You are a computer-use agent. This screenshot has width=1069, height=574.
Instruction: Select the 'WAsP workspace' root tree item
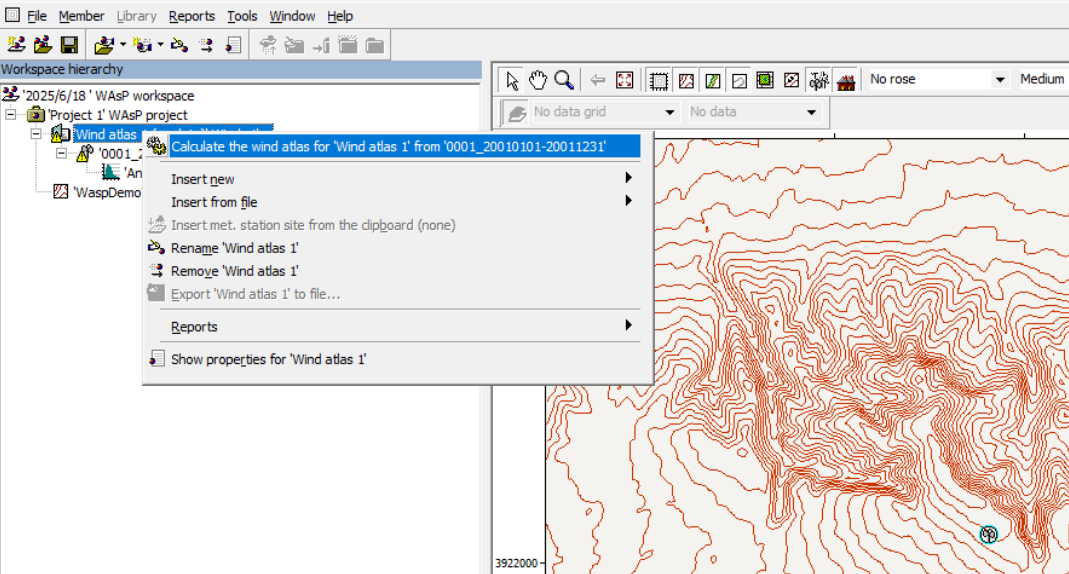(108, 96)
